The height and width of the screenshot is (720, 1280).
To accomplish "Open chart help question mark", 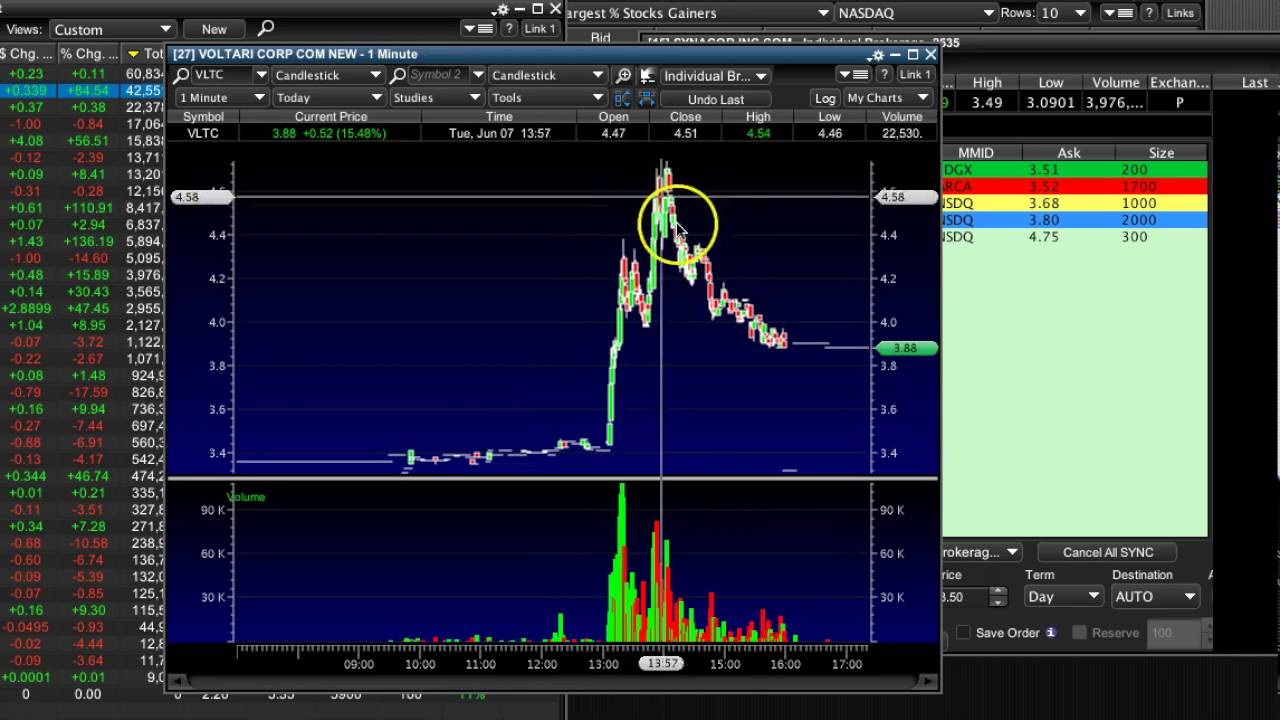I will coord(884,75).
